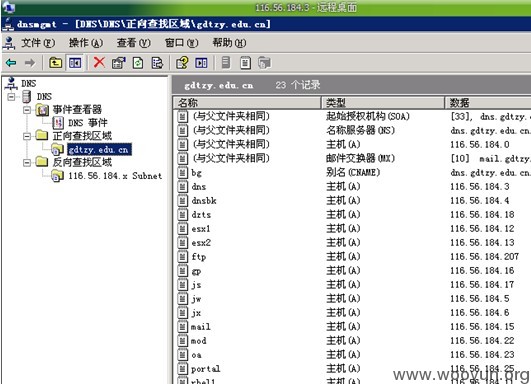Click the new record document icon

point(245,63)
